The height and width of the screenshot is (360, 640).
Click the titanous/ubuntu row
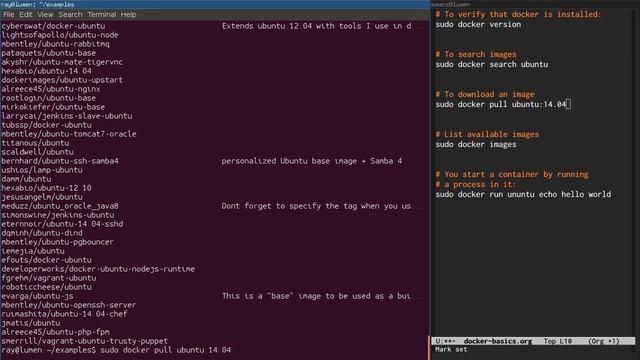point(35,143)
